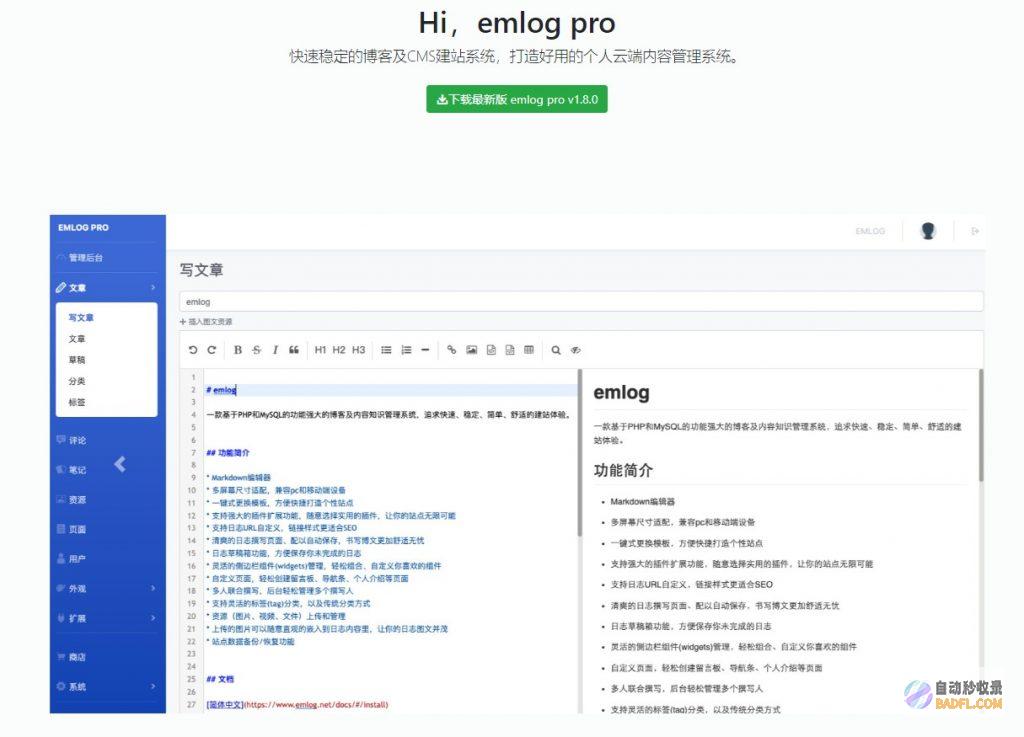Insert an image with the picture icon
The height and width of the screenshot is (737, 1024).
(472, 350)
